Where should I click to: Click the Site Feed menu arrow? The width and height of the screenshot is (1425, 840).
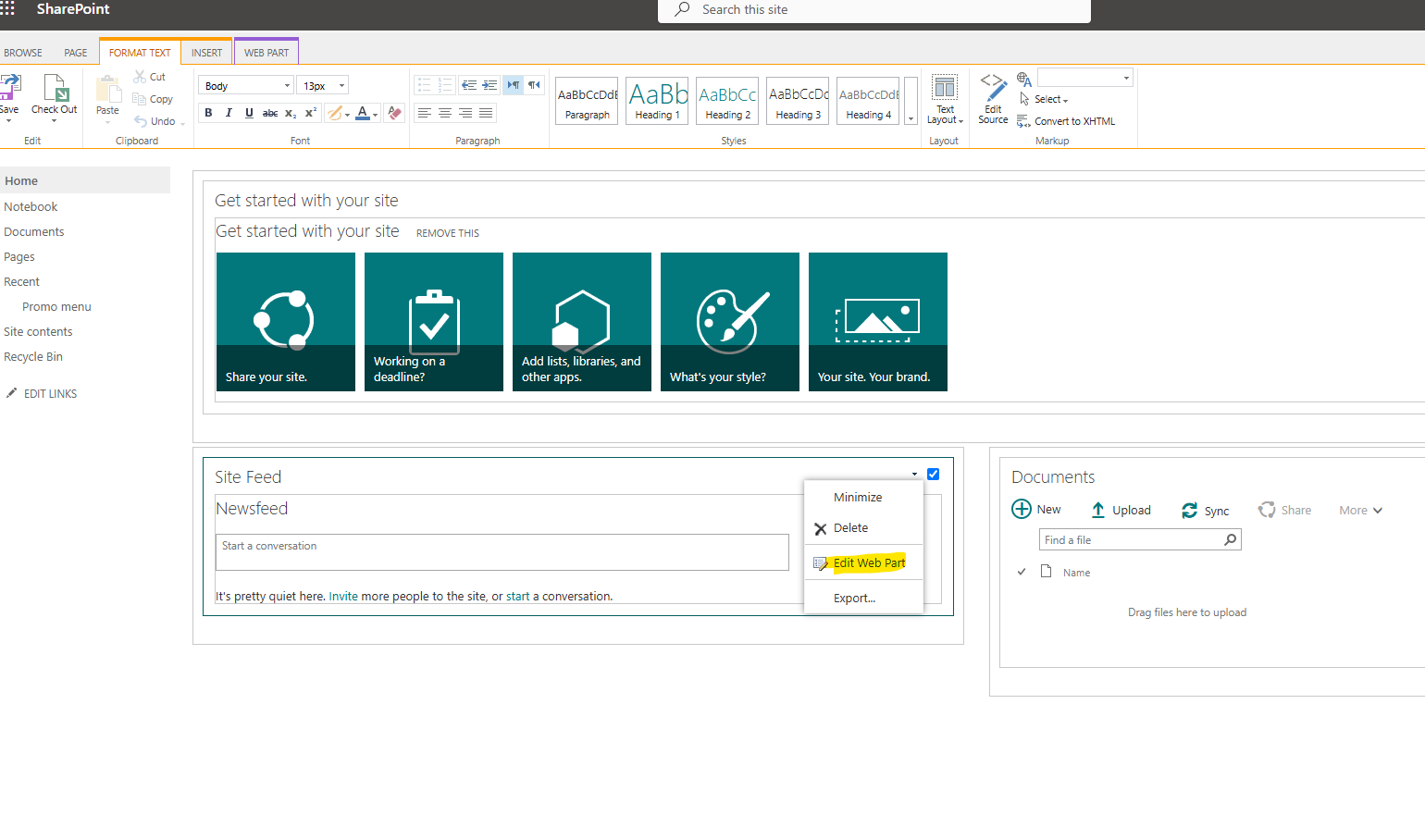click(x=914, y=475)
